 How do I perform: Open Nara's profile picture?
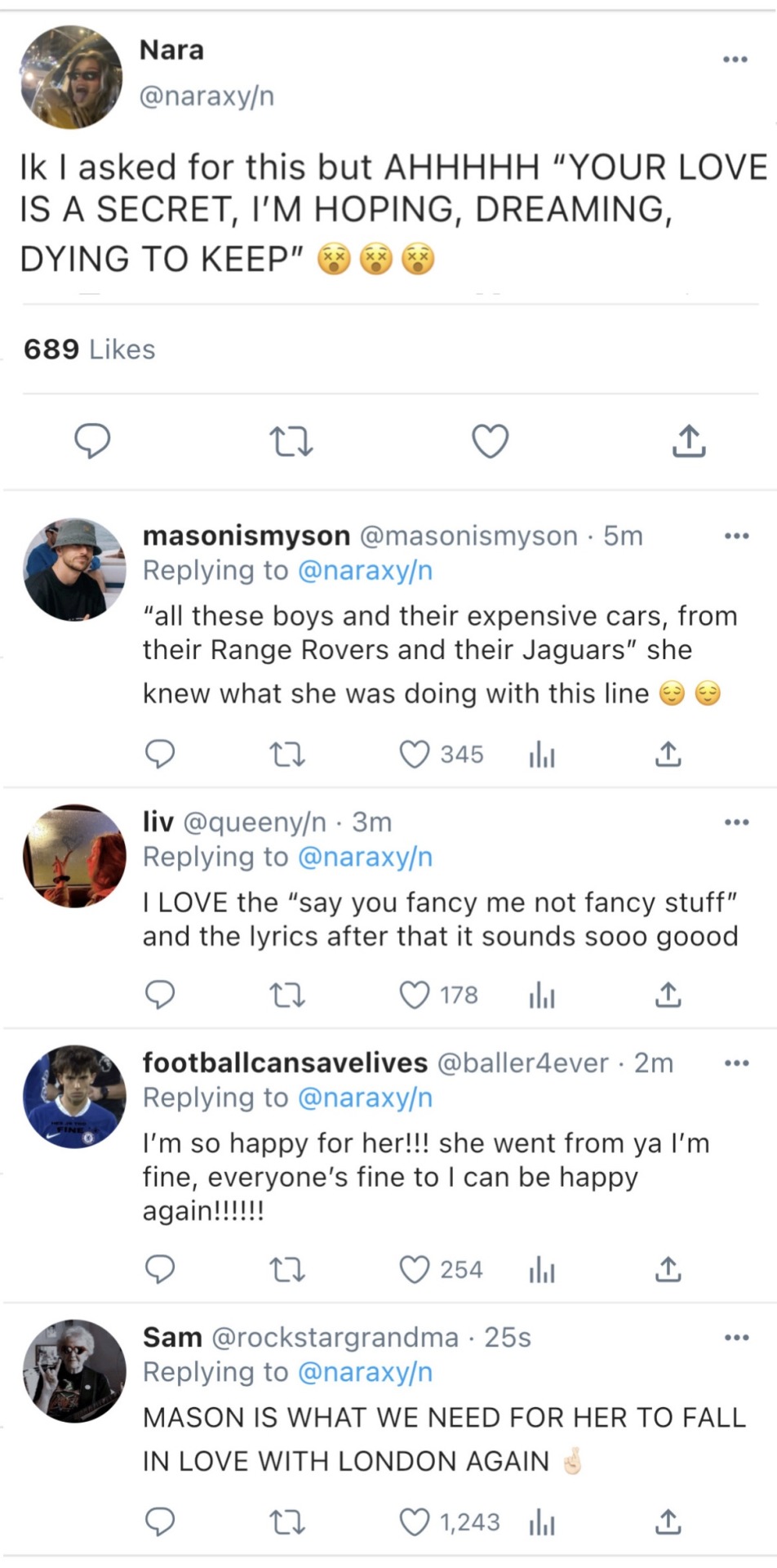[x=71, y=76]
